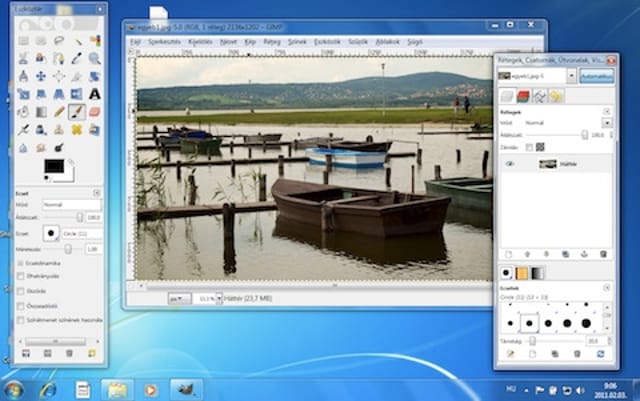Open the Rétegek panel configuration menu
Viewport: 640px width, 401px height.
point(607,111)
